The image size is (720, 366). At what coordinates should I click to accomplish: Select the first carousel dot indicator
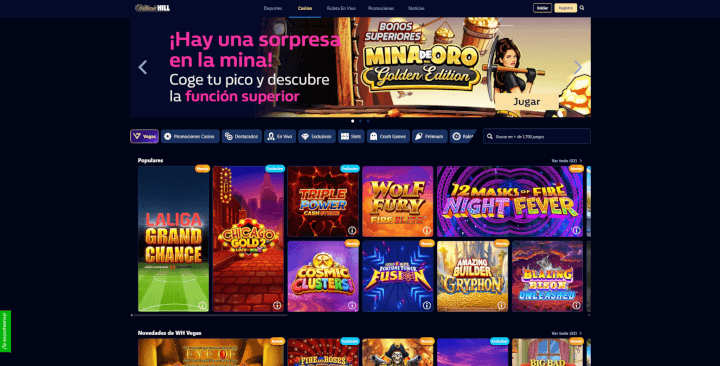click(x=353, y=121)
